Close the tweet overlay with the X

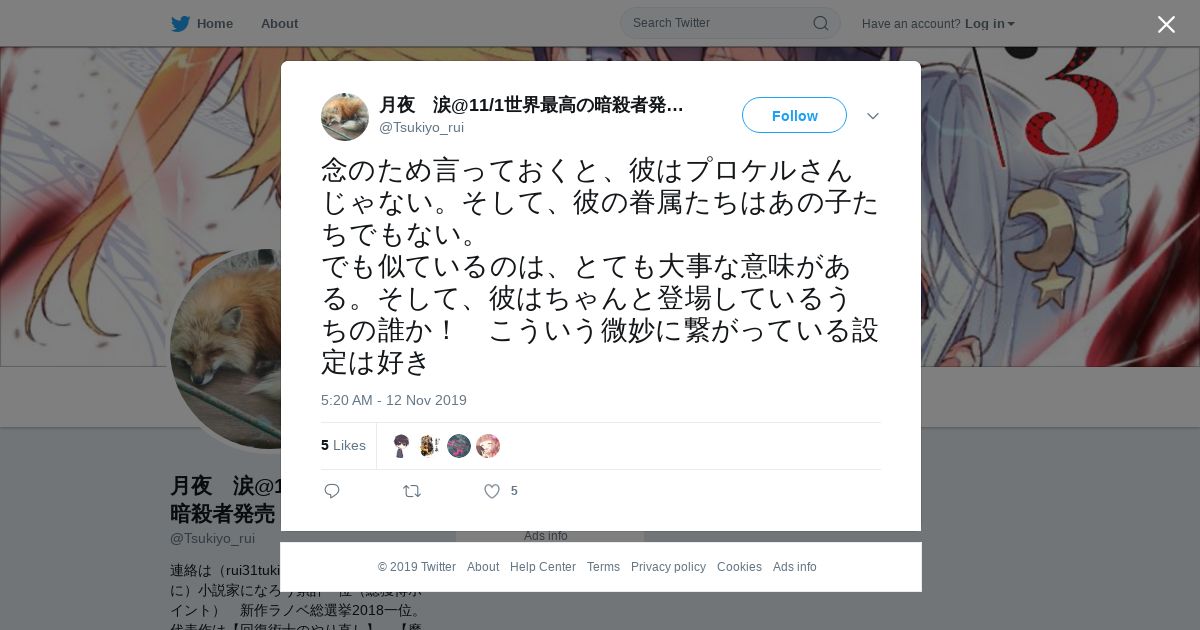(x=1166, y=24)
